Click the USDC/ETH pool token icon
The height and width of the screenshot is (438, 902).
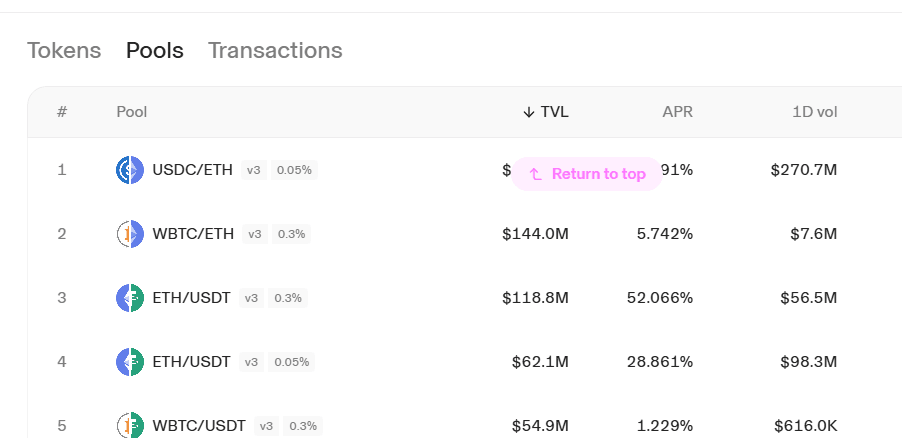[130, 170]
